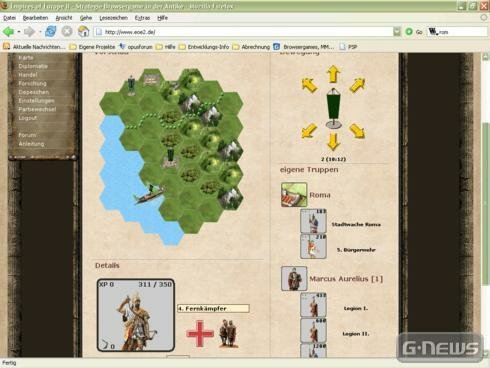This screenshot has width=490, height=368.
Task: Click the green banner in movement compass
Action: click(333, 108)
